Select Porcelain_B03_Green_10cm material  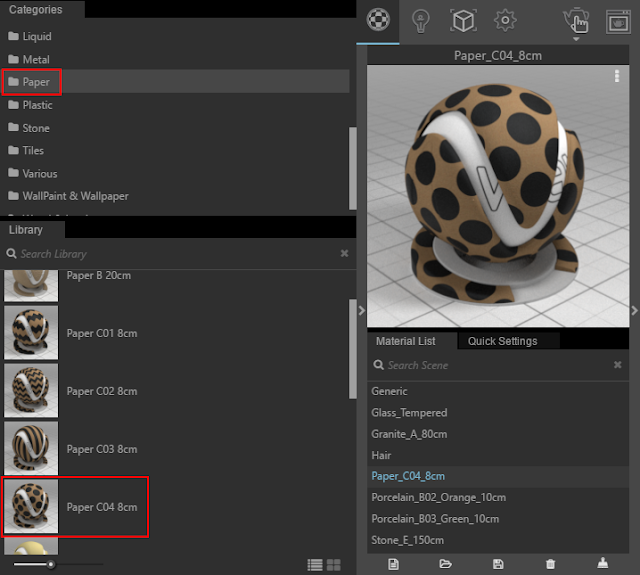click(x=498, y=519)
